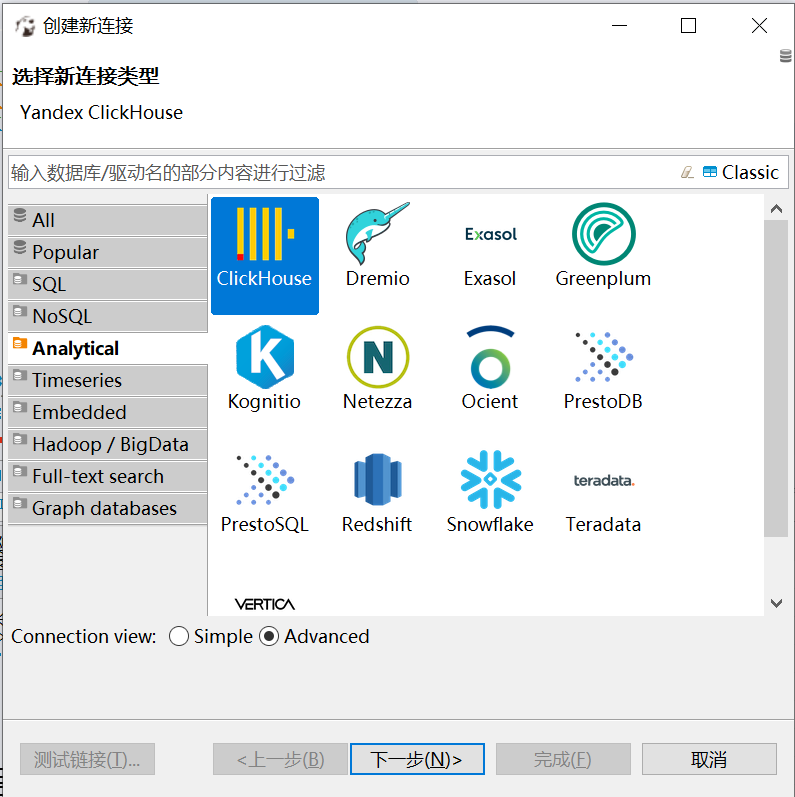The image size is (795, 797).
Task: Show Embedded databases category
Action: (108, 412)
